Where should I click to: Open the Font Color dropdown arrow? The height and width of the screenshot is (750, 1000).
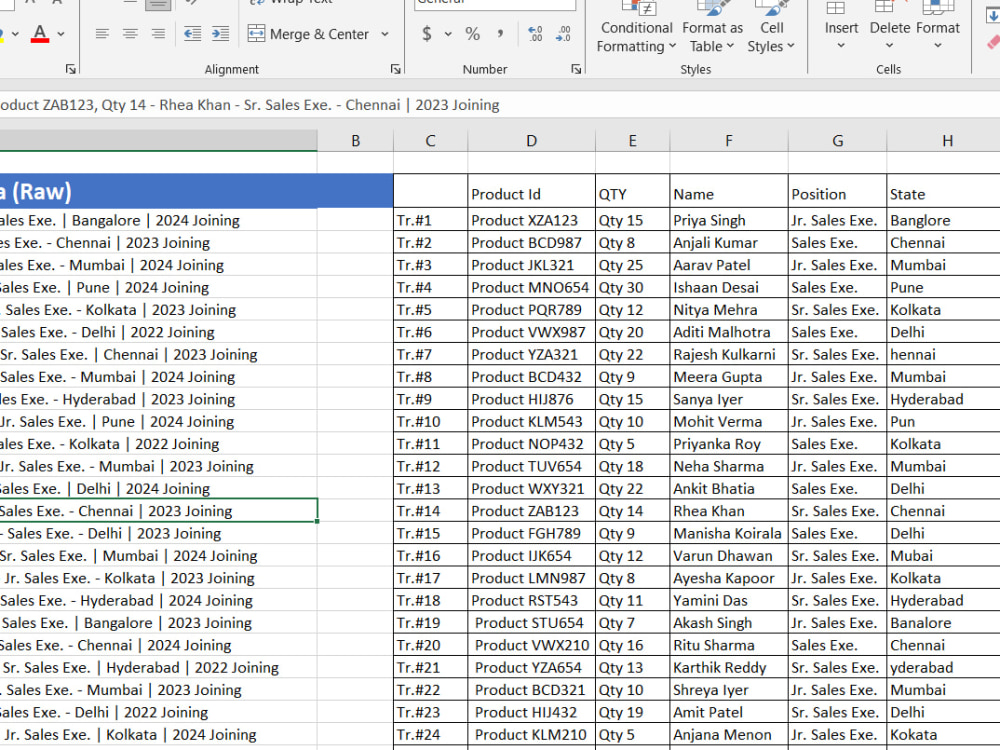(x=61, y=34)
